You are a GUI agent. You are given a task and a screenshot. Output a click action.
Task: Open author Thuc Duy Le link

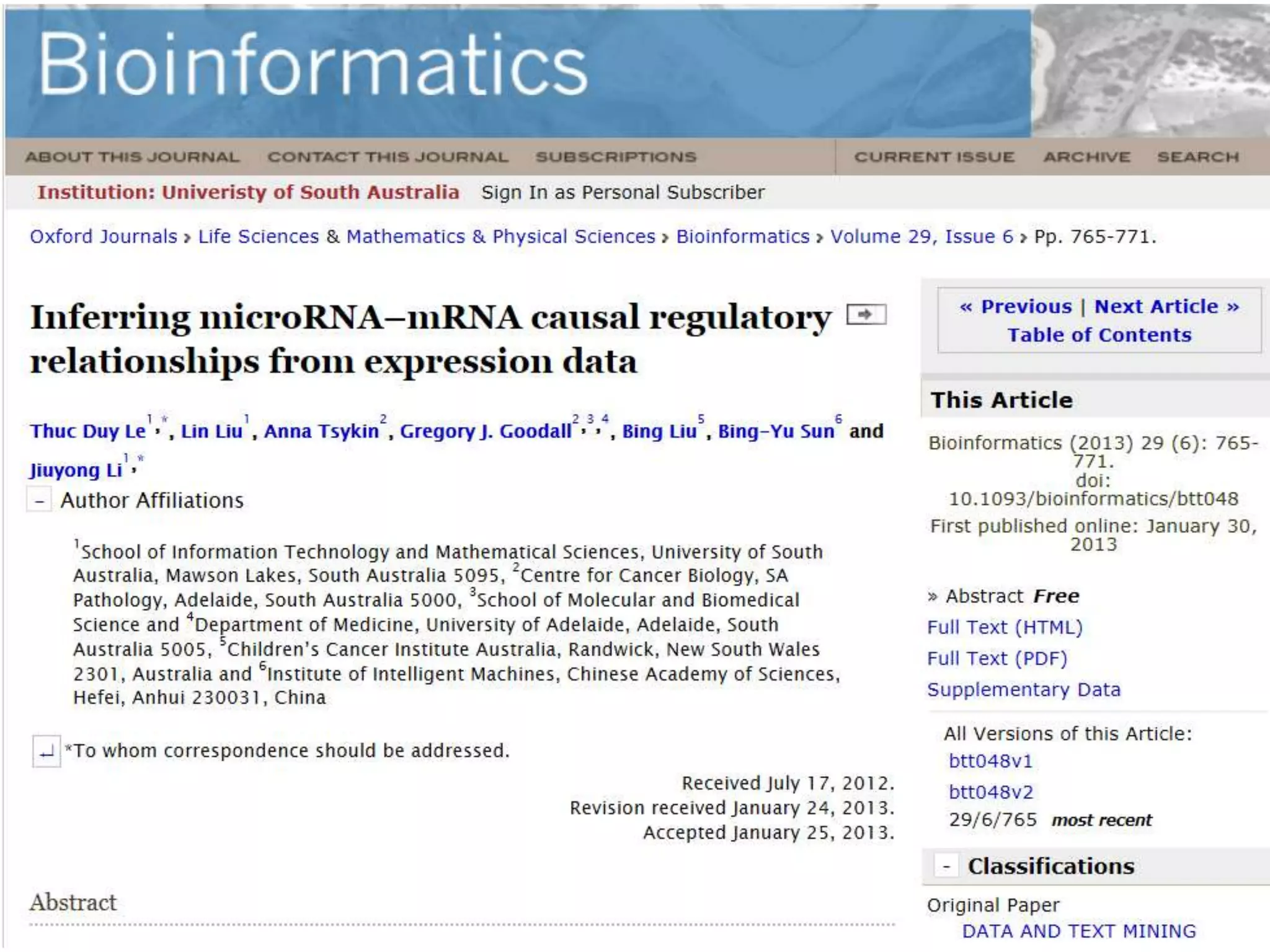click(88, 431)
